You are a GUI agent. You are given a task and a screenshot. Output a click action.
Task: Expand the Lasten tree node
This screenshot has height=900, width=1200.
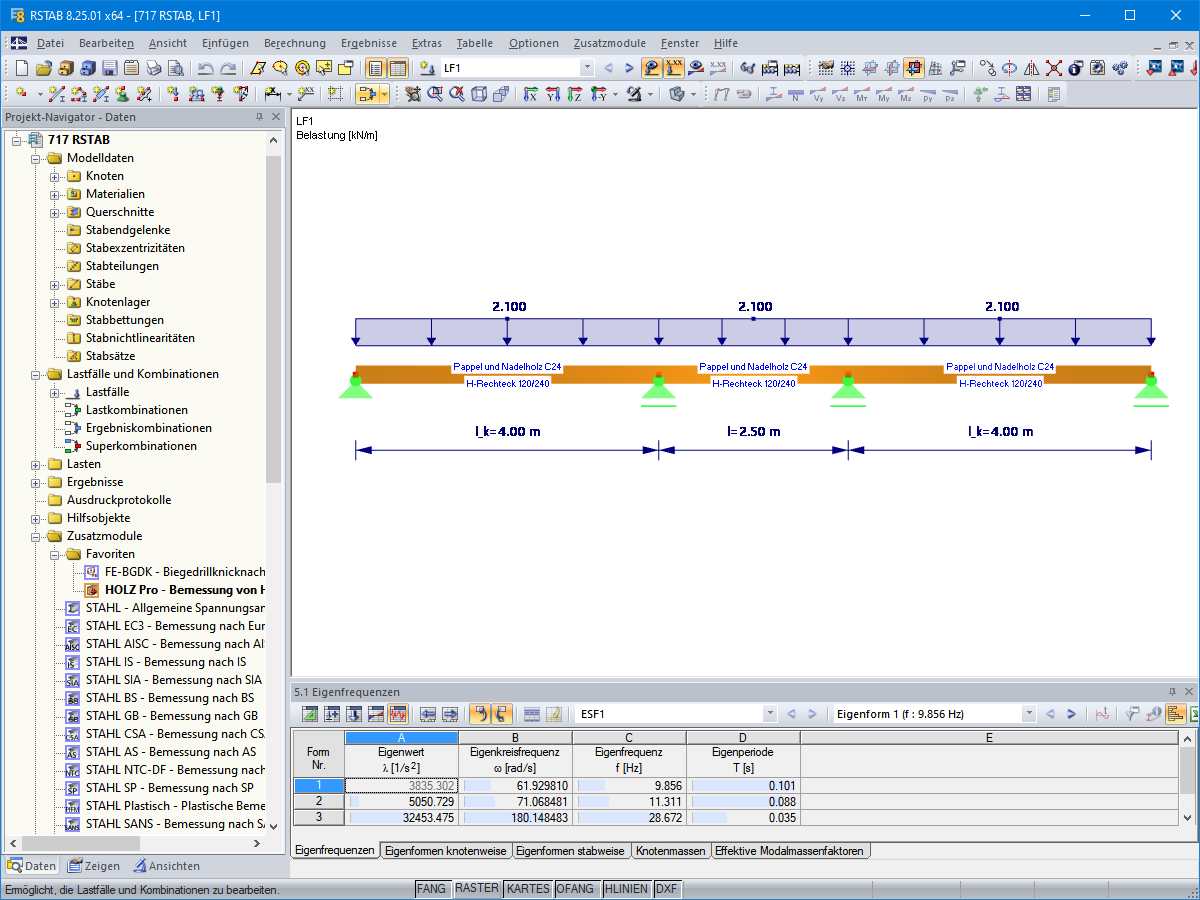(x=36, y=464)
